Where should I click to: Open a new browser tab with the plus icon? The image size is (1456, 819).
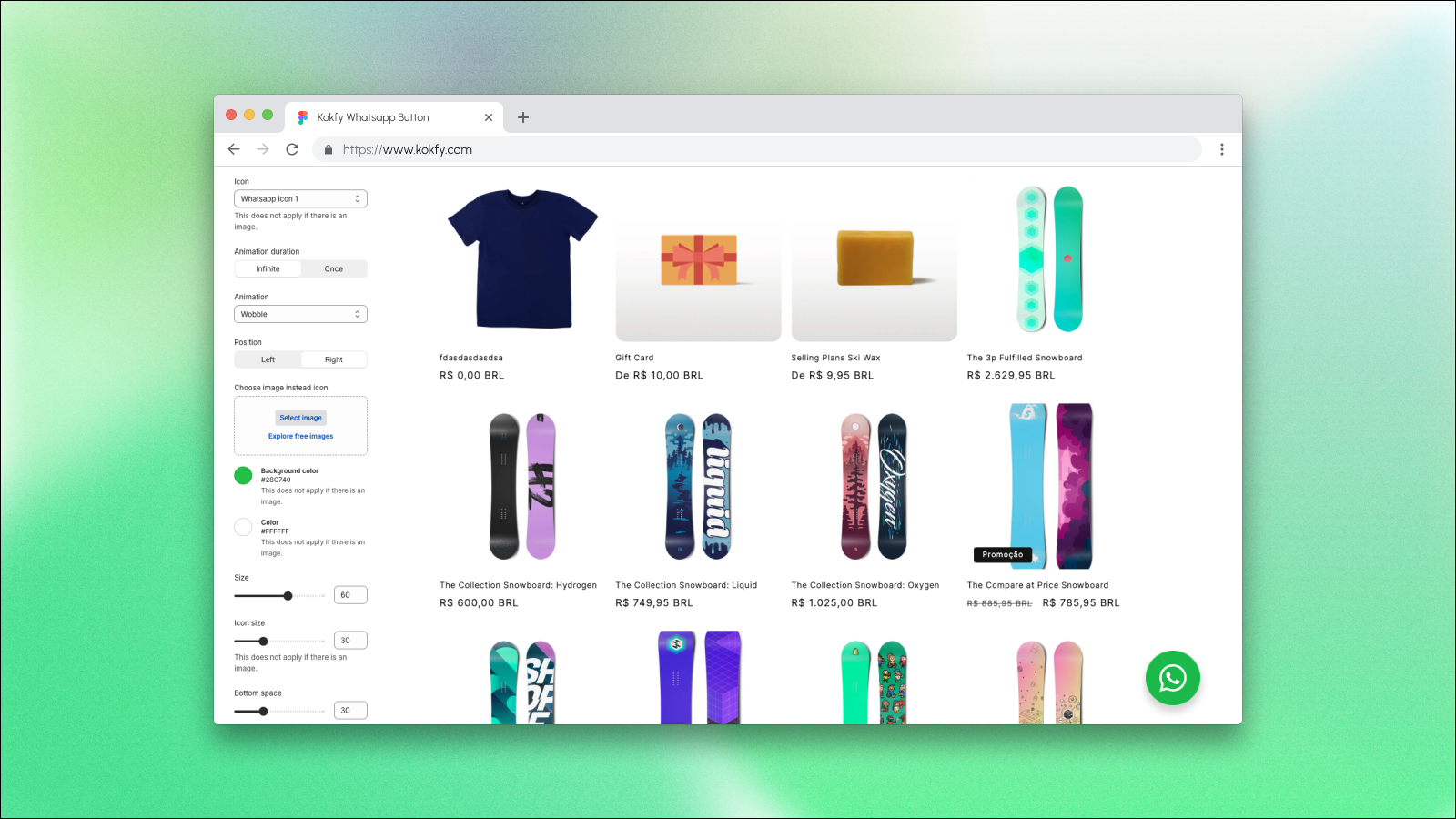523,117
